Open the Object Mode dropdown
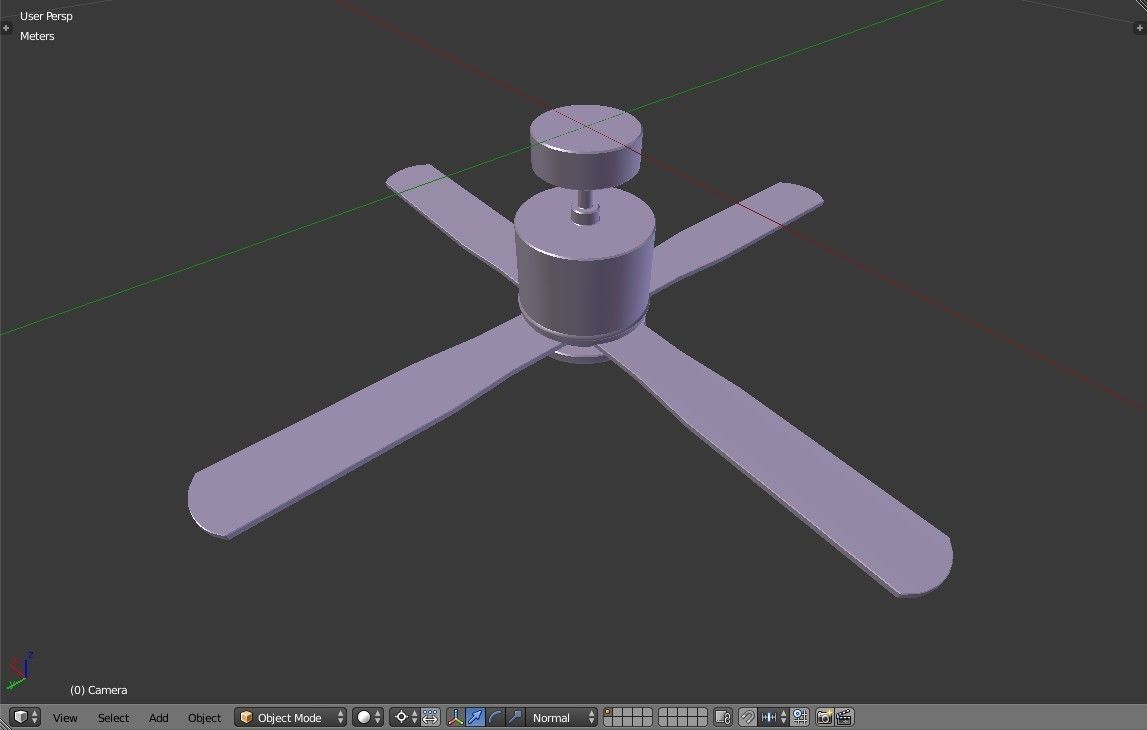This screenshot has width=1147, height=730. click(290, 717)
